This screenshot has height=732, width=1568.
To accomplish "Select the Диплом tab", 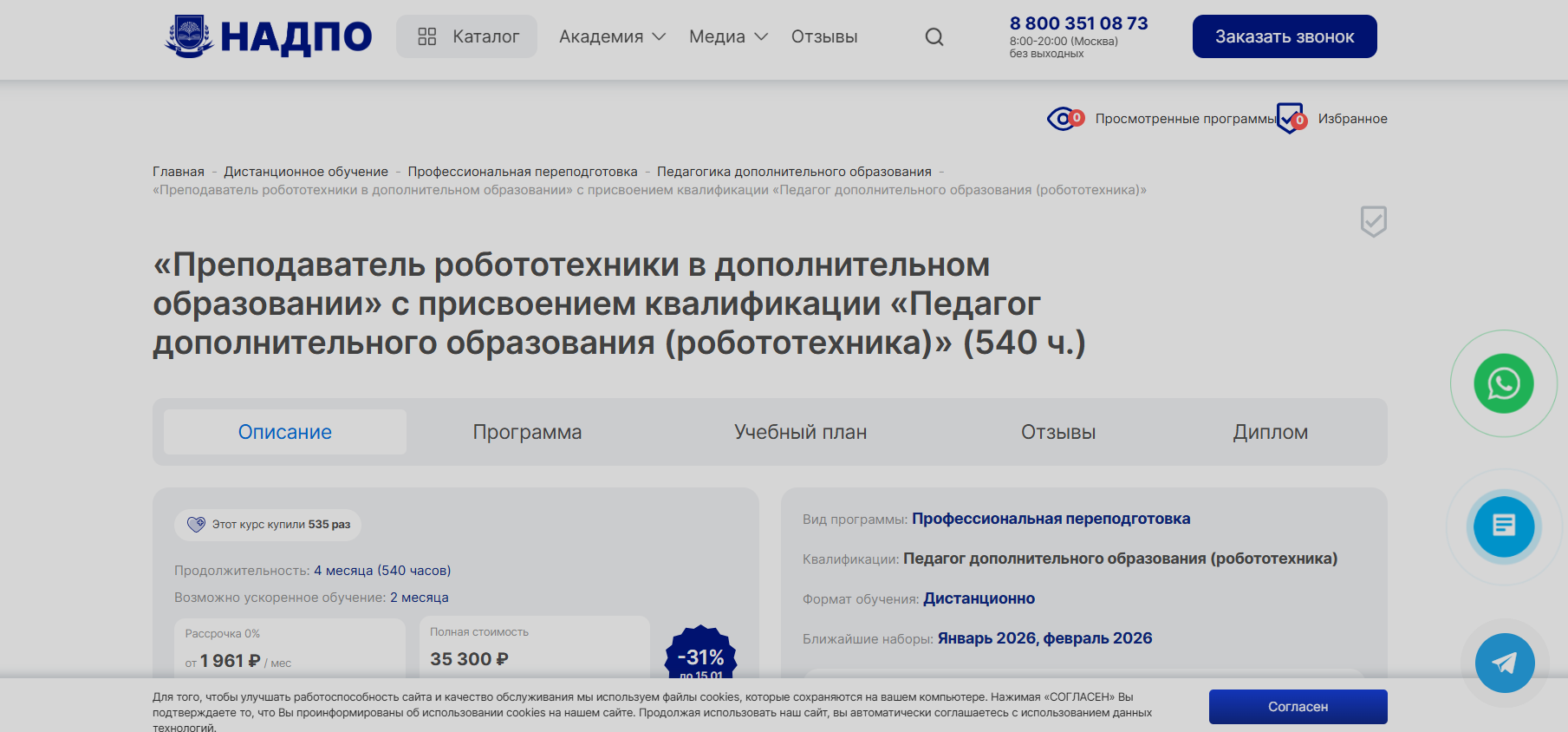I will tap(1270, 432).
